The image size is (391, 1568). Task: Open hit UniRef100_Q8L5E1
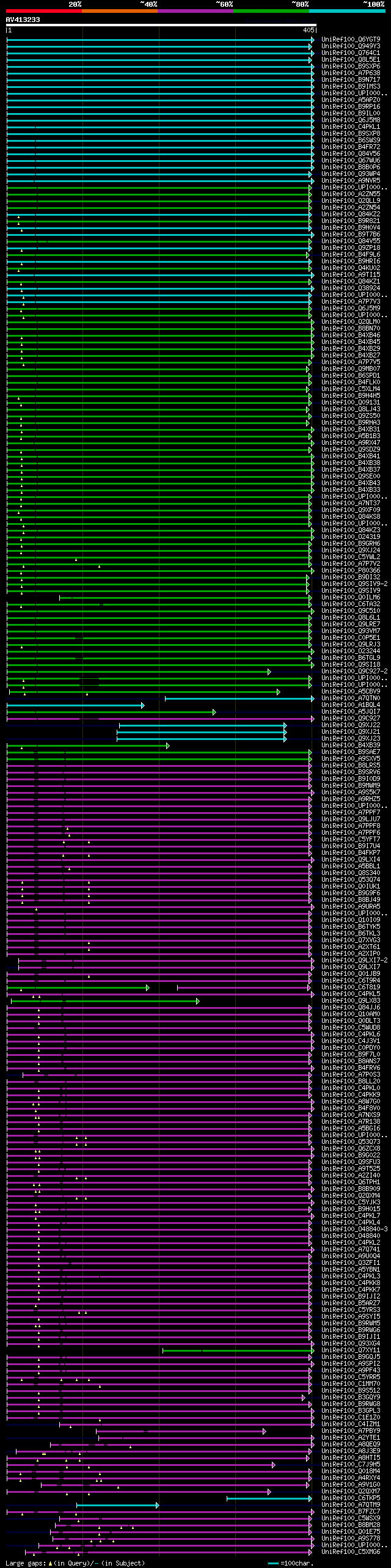click(x=351, y=60)
